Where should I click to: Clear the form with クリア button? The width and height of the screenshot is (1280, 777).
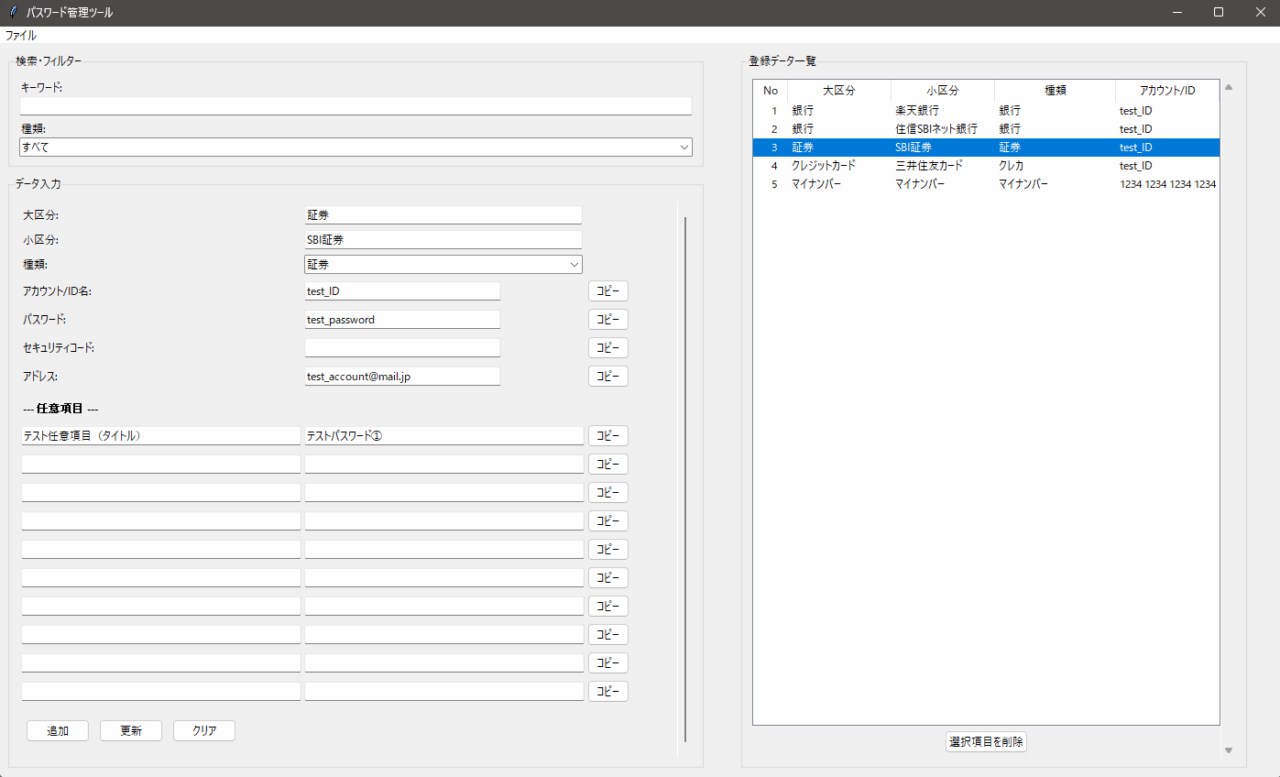coord(204,731)
